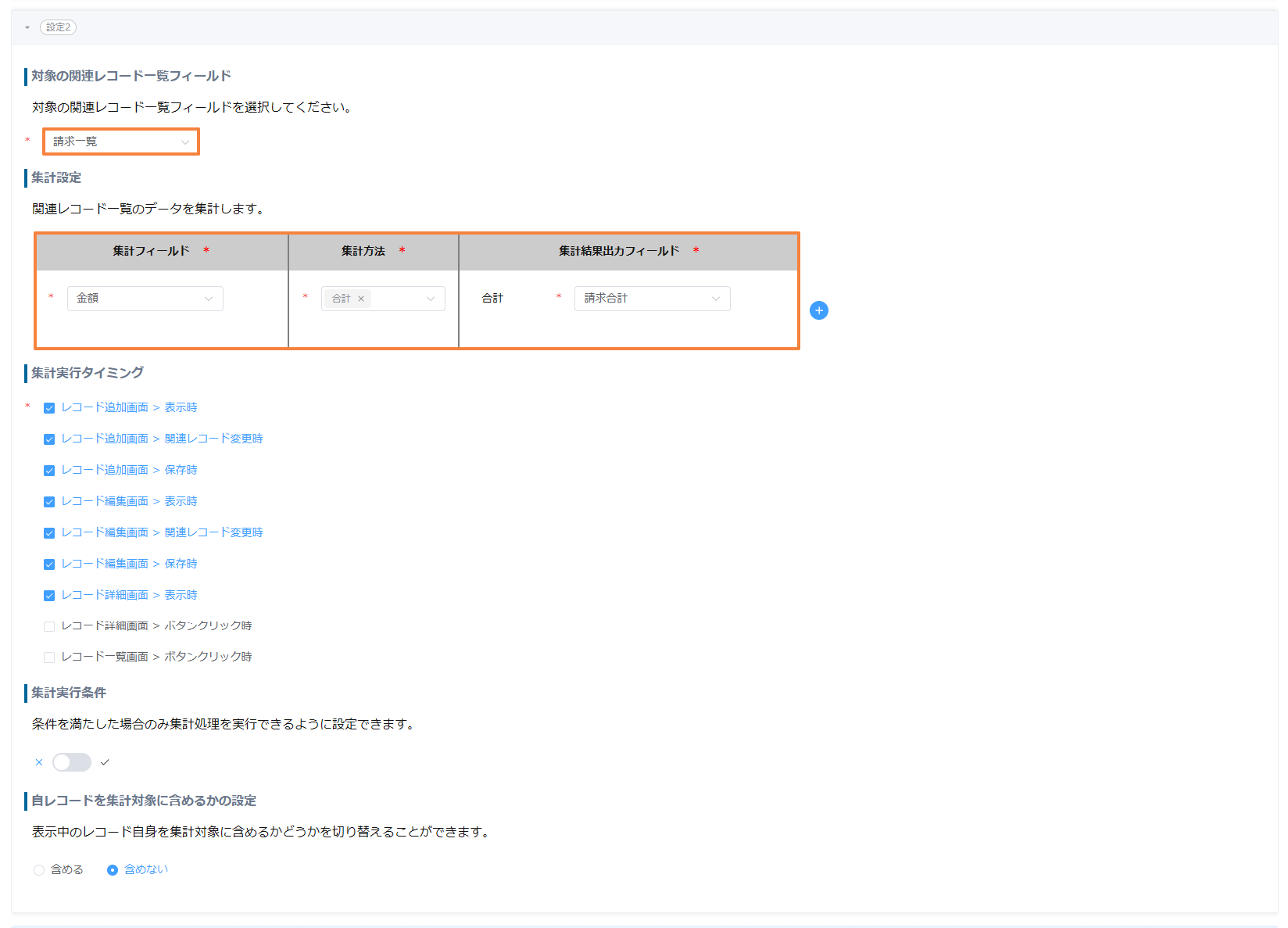This screenshot has height=928, width=1288.
Task: Uncheck レコード詳細画面 > 表示時
Action: pyautogui.click(x=49, y=596)
